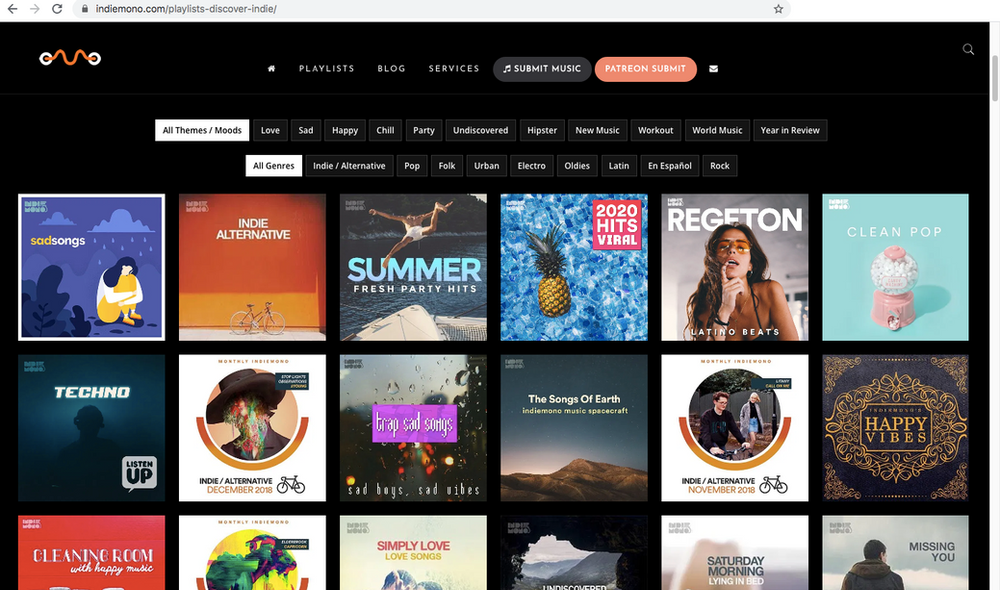This screenshot has width=1000, height=590.
Task: Select the Year in Review filter
Action: click(x=790, y=130)
